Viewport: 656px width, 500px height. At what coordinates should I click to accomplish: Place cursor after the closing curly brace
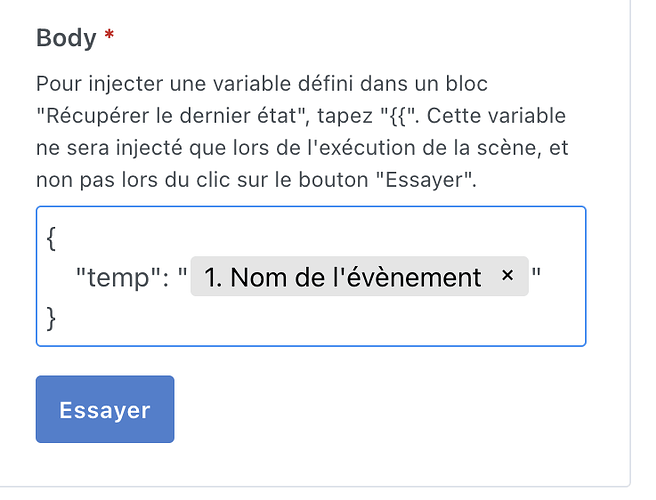click(56, 316)
